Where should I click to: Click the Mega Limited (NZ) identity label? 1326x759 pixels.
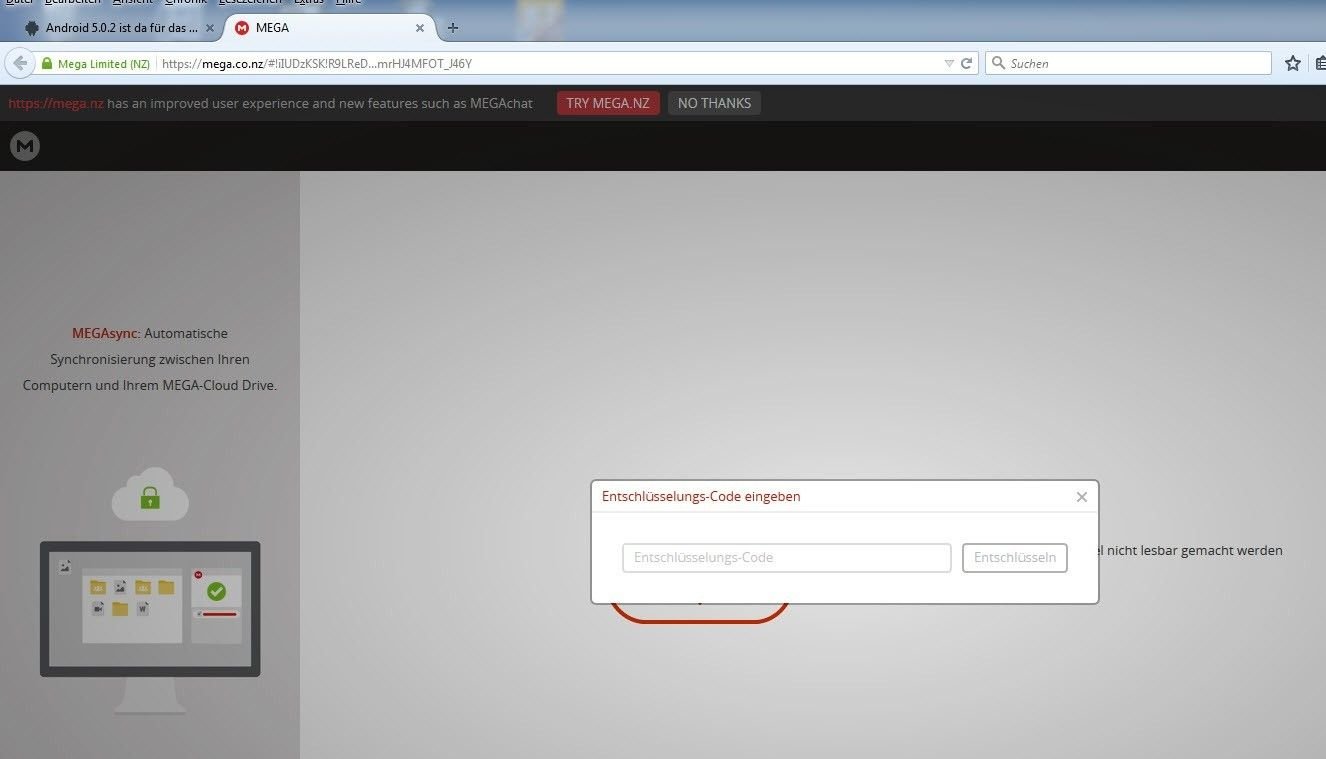click(104, 64)
